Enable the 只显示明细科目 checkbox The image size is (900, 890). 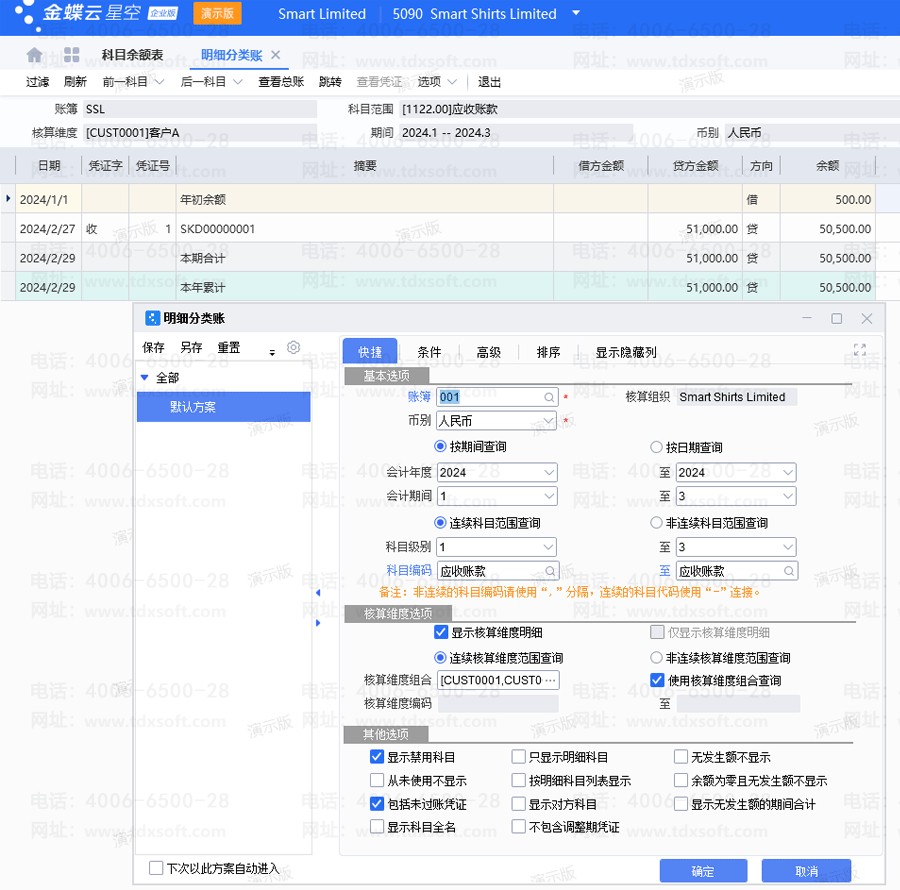tap(519, 757)
